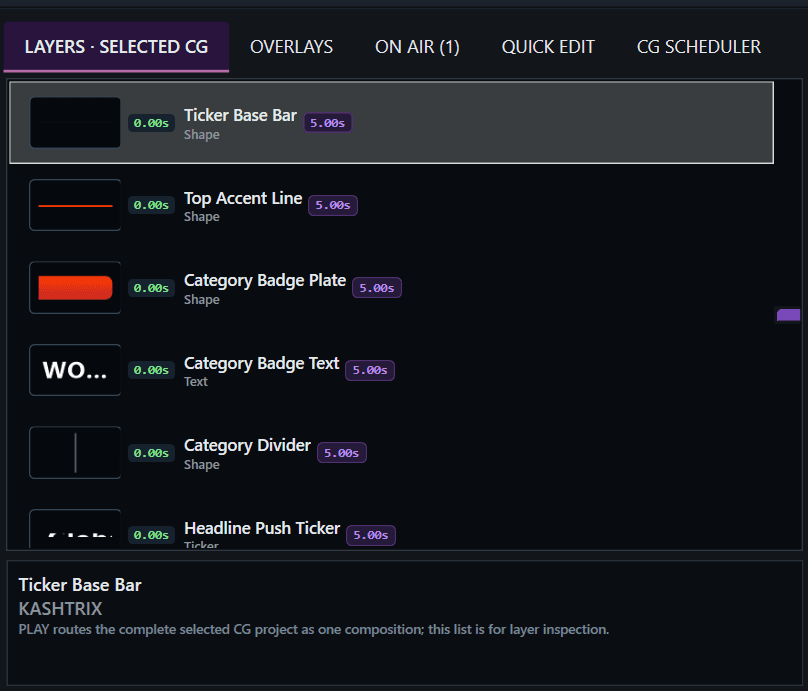Open the On Air (1) tab
Viewport: 808px width, 691px height.
(x=417, y=47)
